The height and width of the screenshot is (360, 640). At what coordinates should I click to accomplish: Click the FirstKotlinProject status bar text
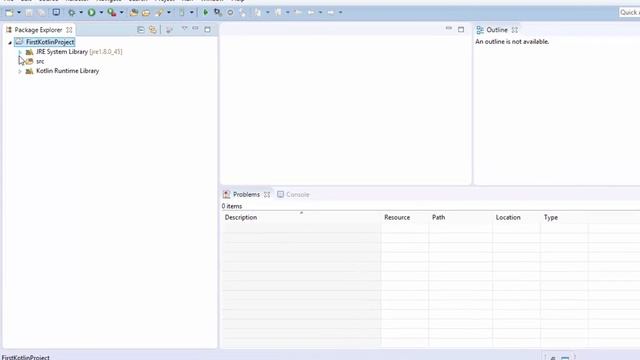tap(25, 357)
